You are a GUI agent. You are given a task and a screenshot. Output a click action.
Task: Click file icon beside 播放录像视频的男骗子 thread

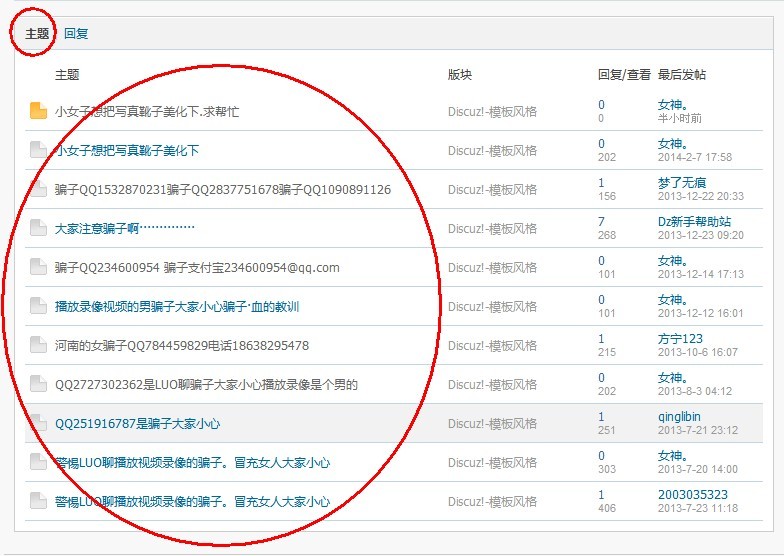click(x=38, y=306)
